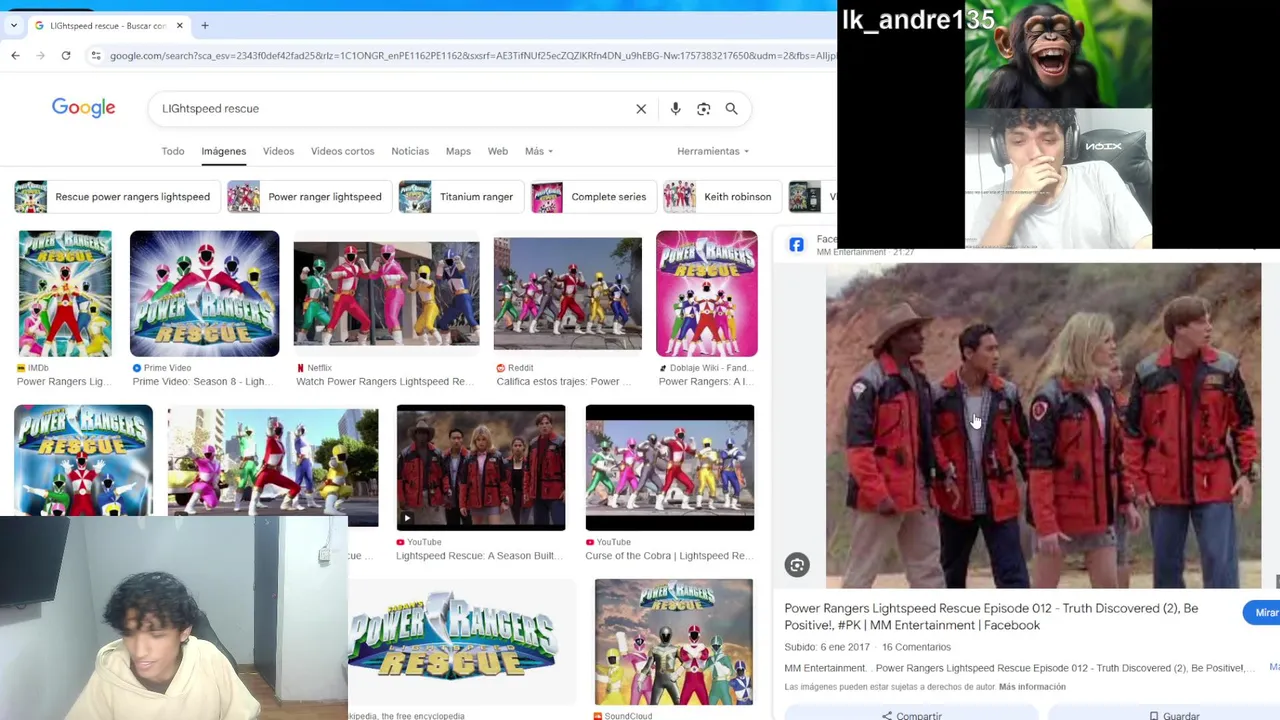Screen dimensions: 1280x720
Task: Open the tab search dropdown arrow
Action: coord(14,25)
